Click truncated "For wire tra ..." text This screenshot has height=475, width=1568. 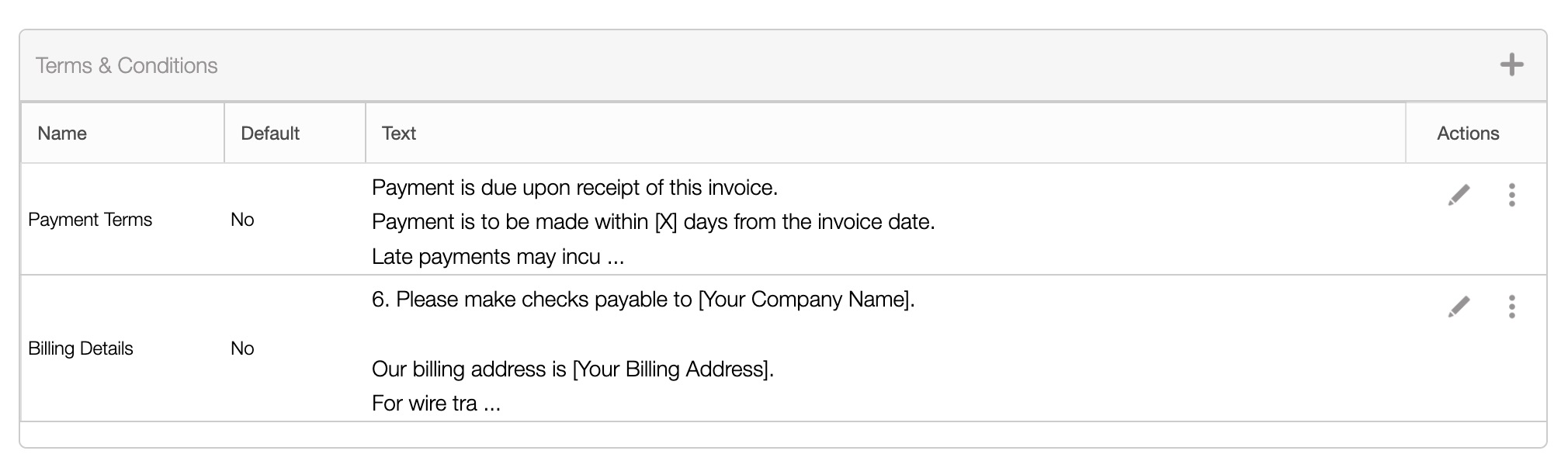click(435, 404)
